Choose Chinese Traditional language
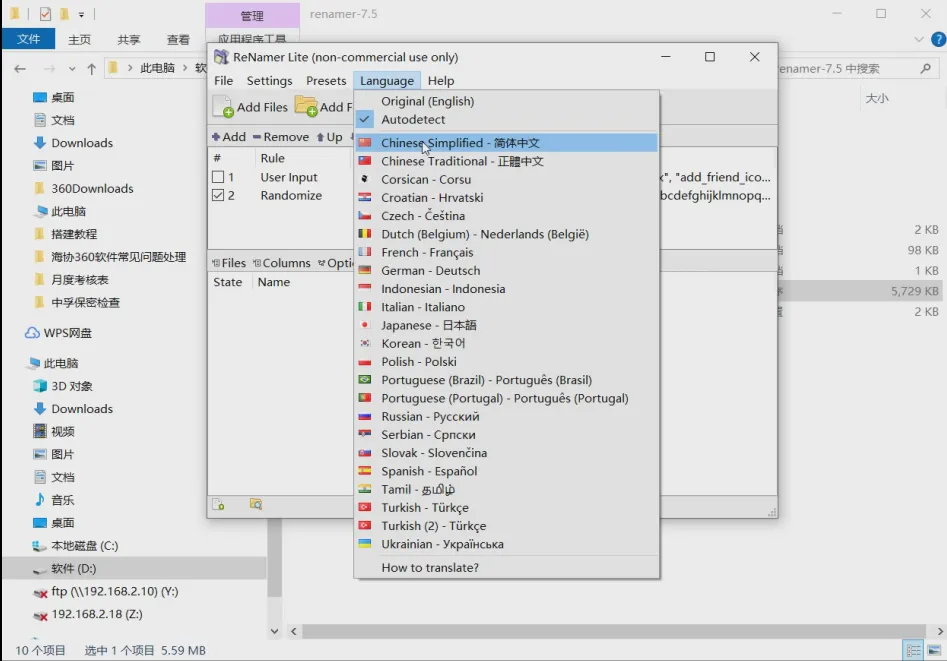This screenshot has width=947, height=661. [506, 161]
